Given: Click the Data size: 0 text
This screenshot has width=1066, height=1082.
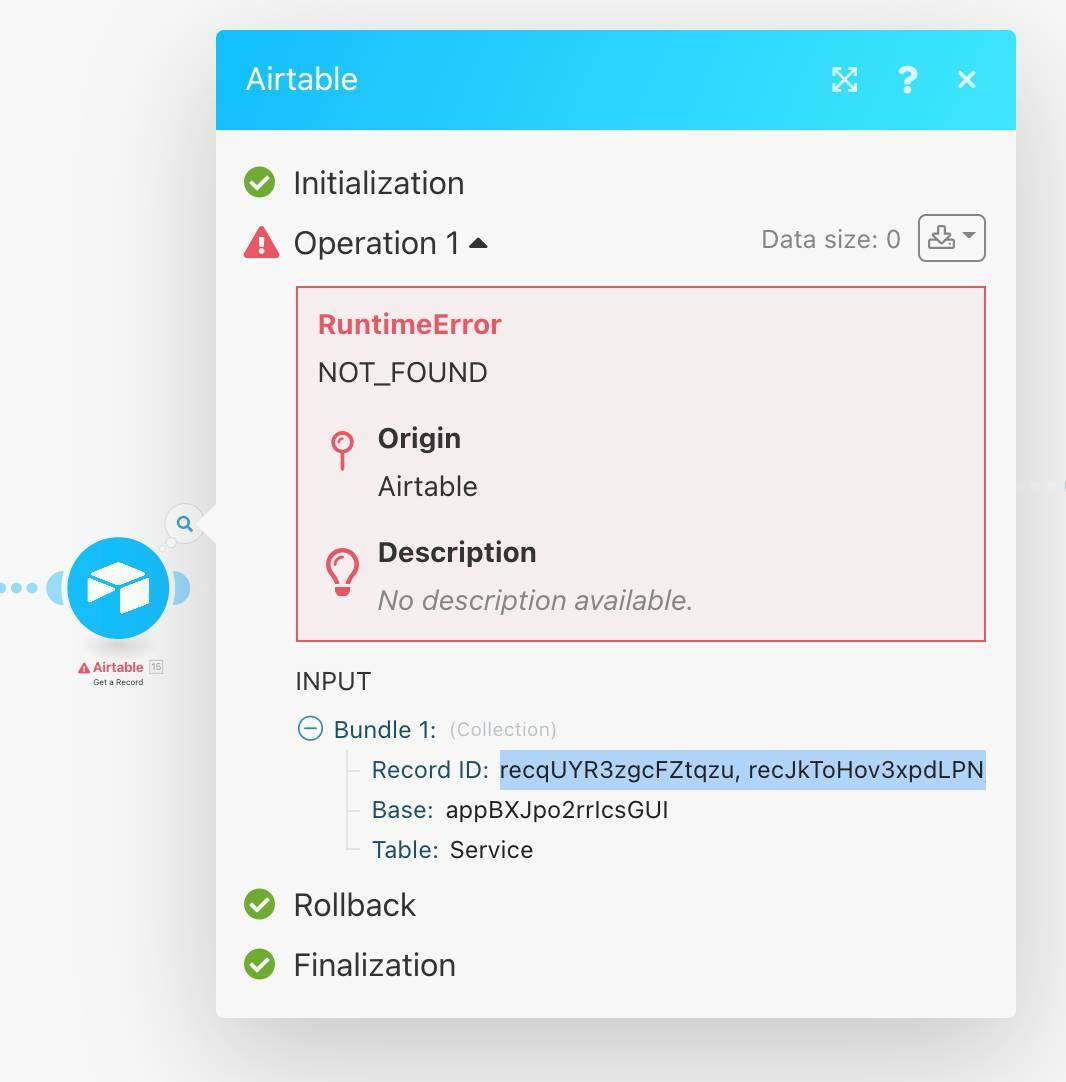Looking at the screenshot, I should tap(831, 239).
